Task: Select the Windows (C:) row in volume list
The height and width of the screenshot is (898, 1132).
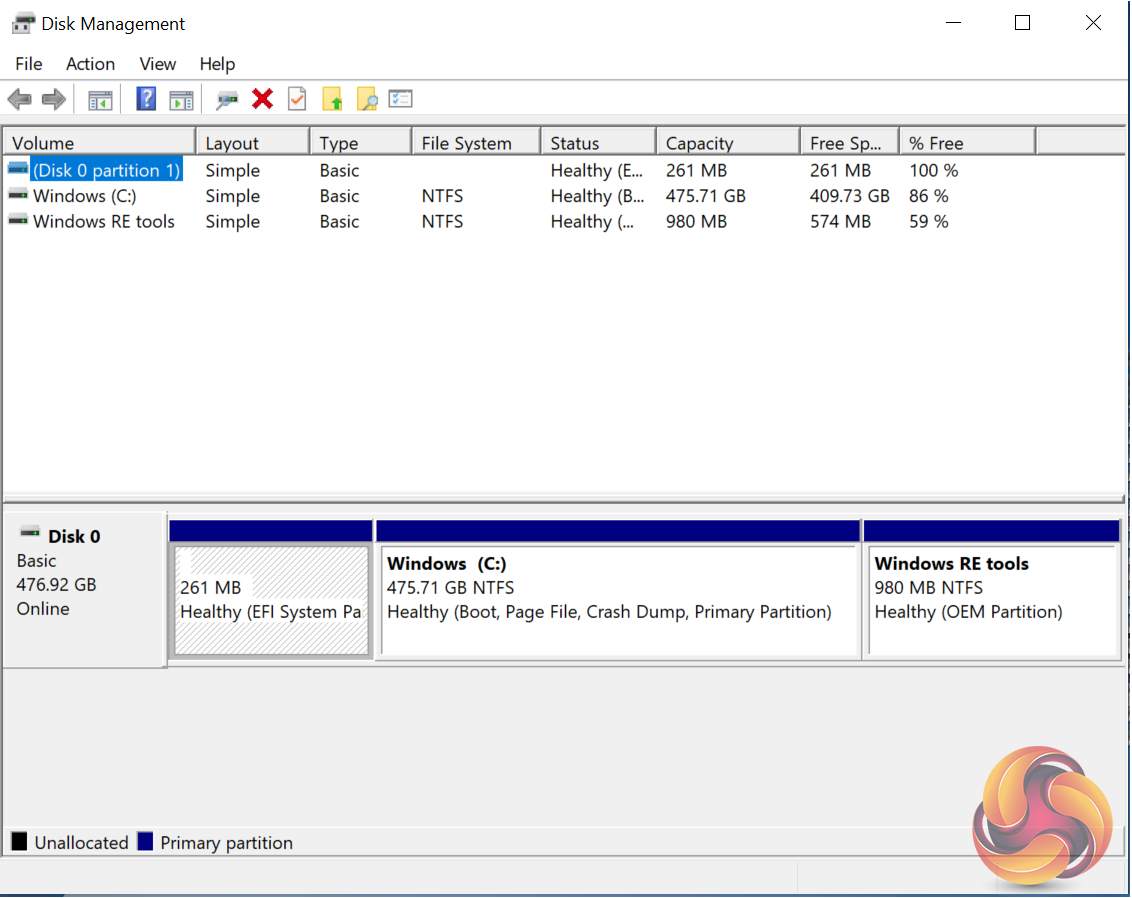Action: point(84,196)
